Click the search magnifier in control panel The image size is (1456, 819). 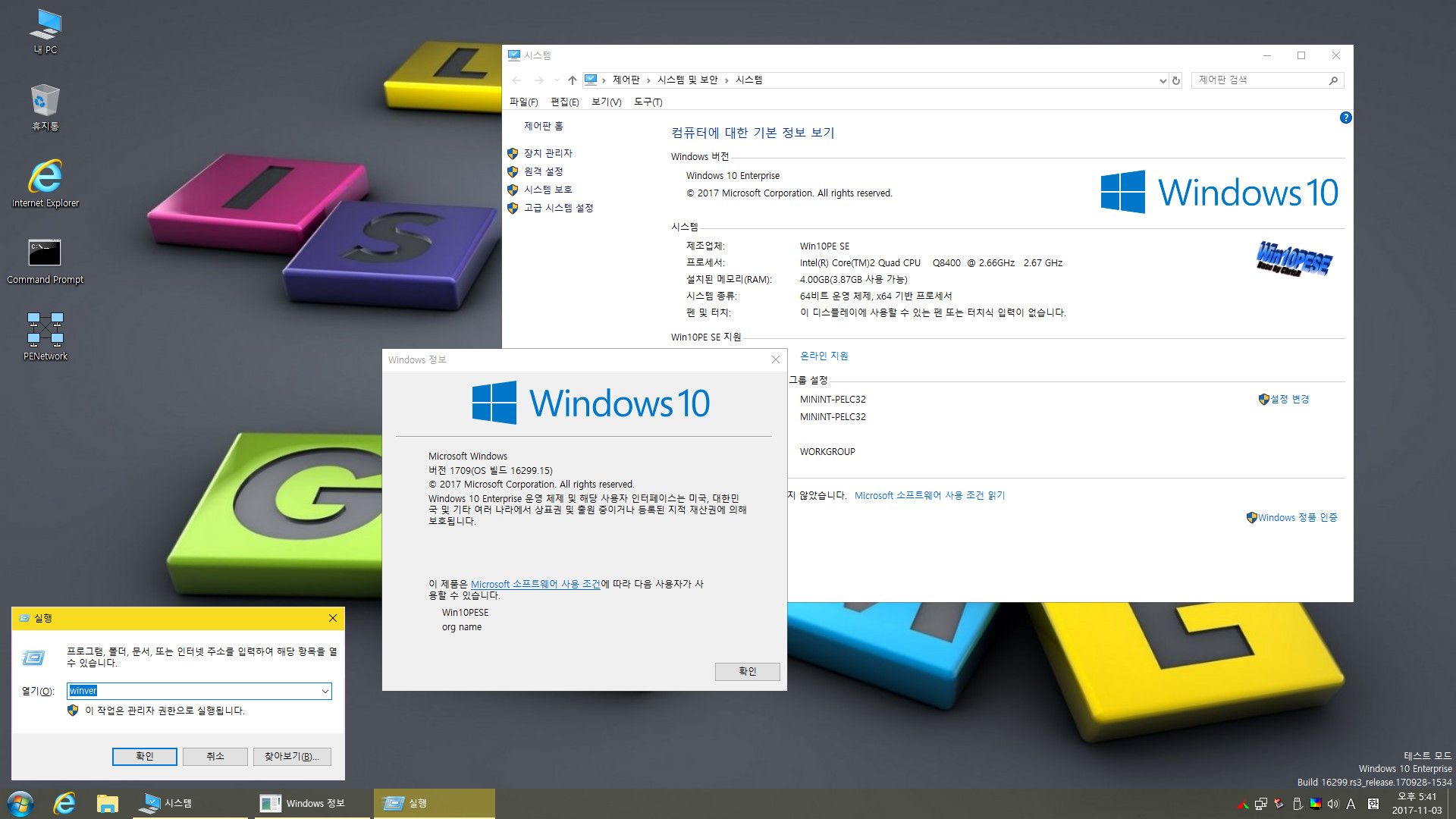[x=1334, y=80]
